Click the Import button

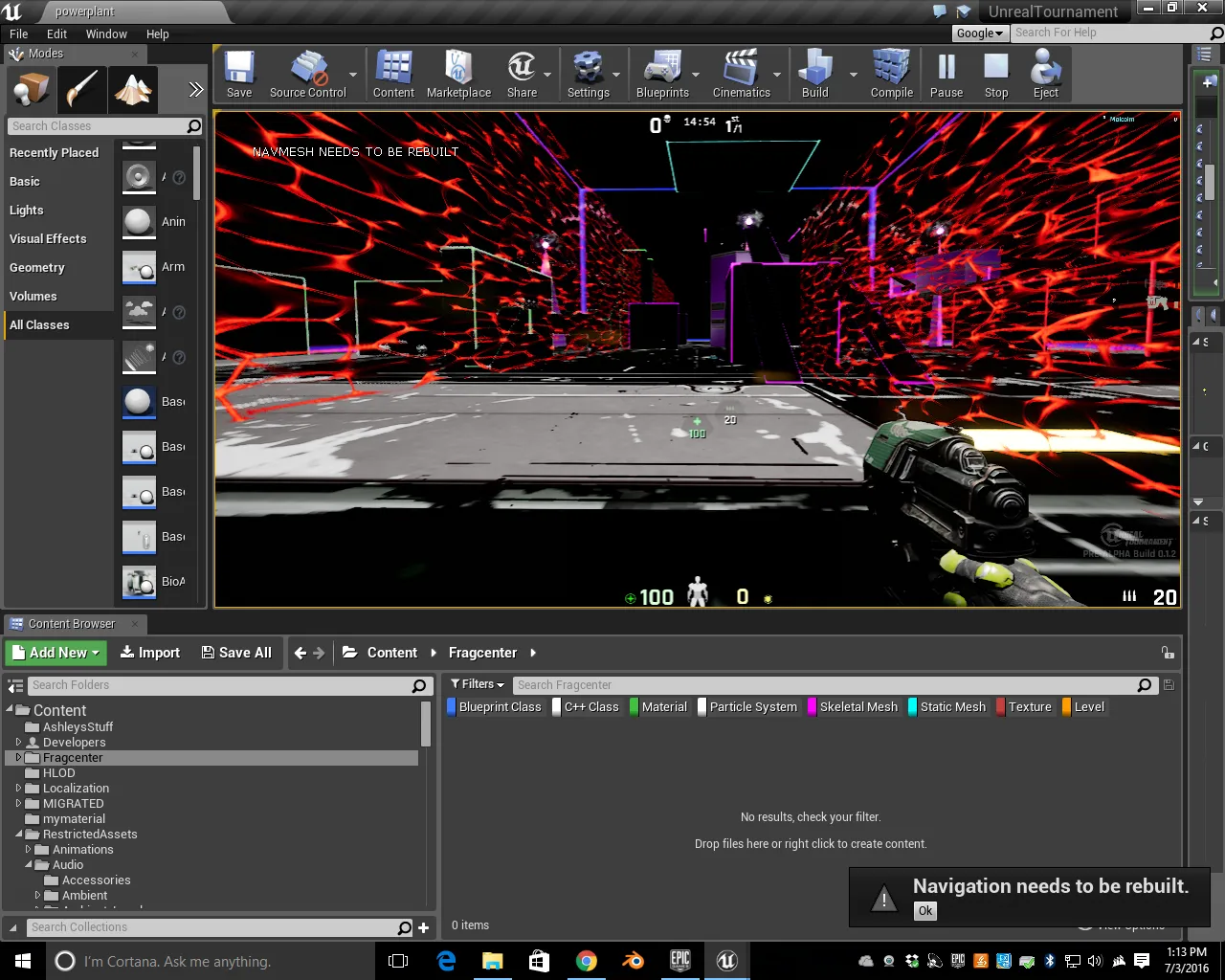(150, 653)
